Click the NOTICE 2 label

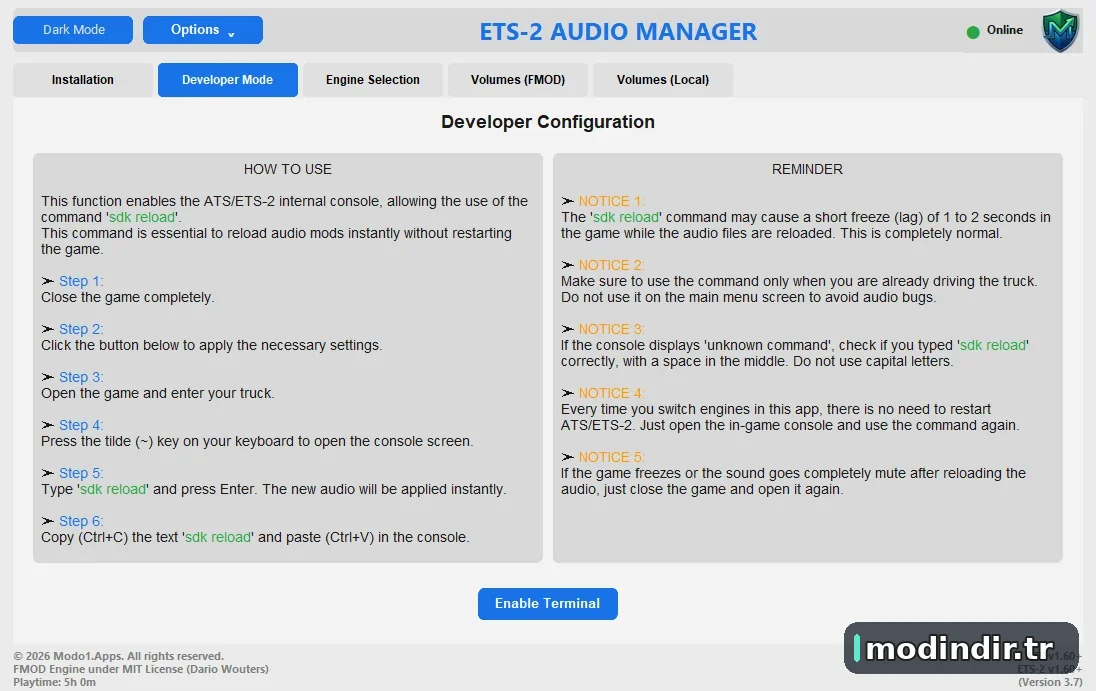click(x=611, y=266)
